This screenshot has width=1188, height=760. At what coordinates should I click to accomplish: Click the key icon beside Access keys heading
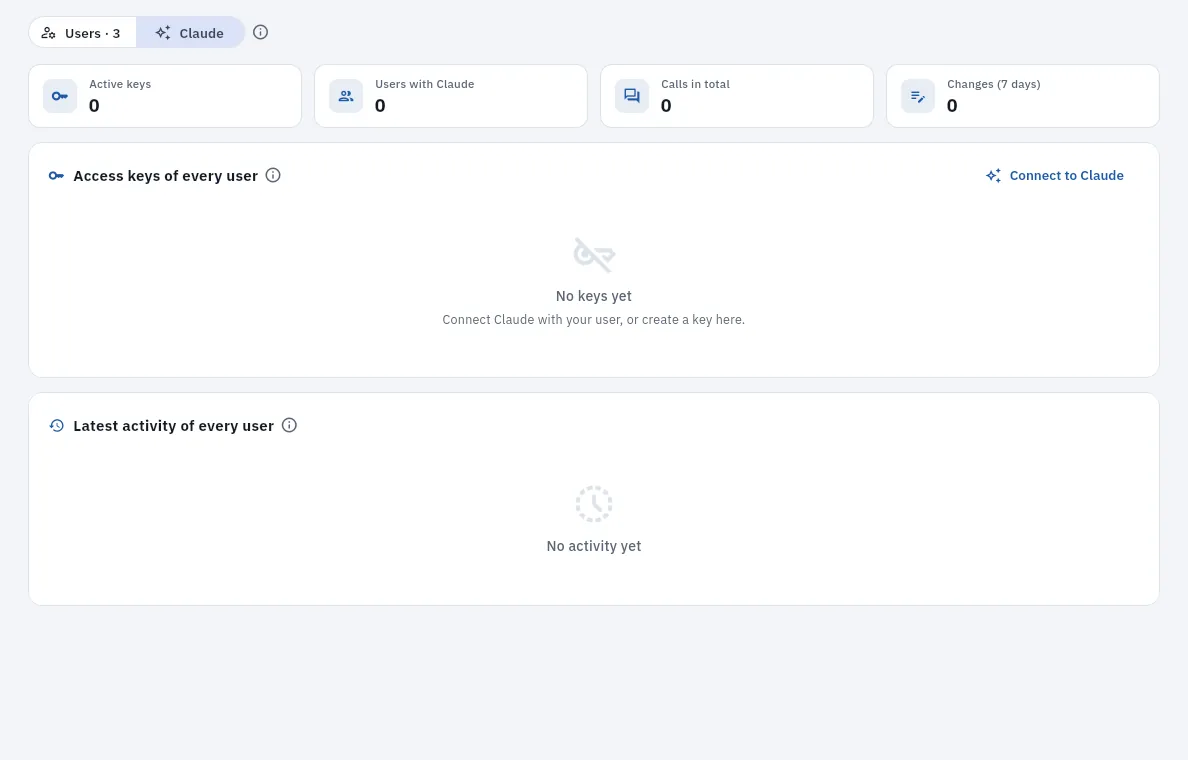click(x=57, y=176)
